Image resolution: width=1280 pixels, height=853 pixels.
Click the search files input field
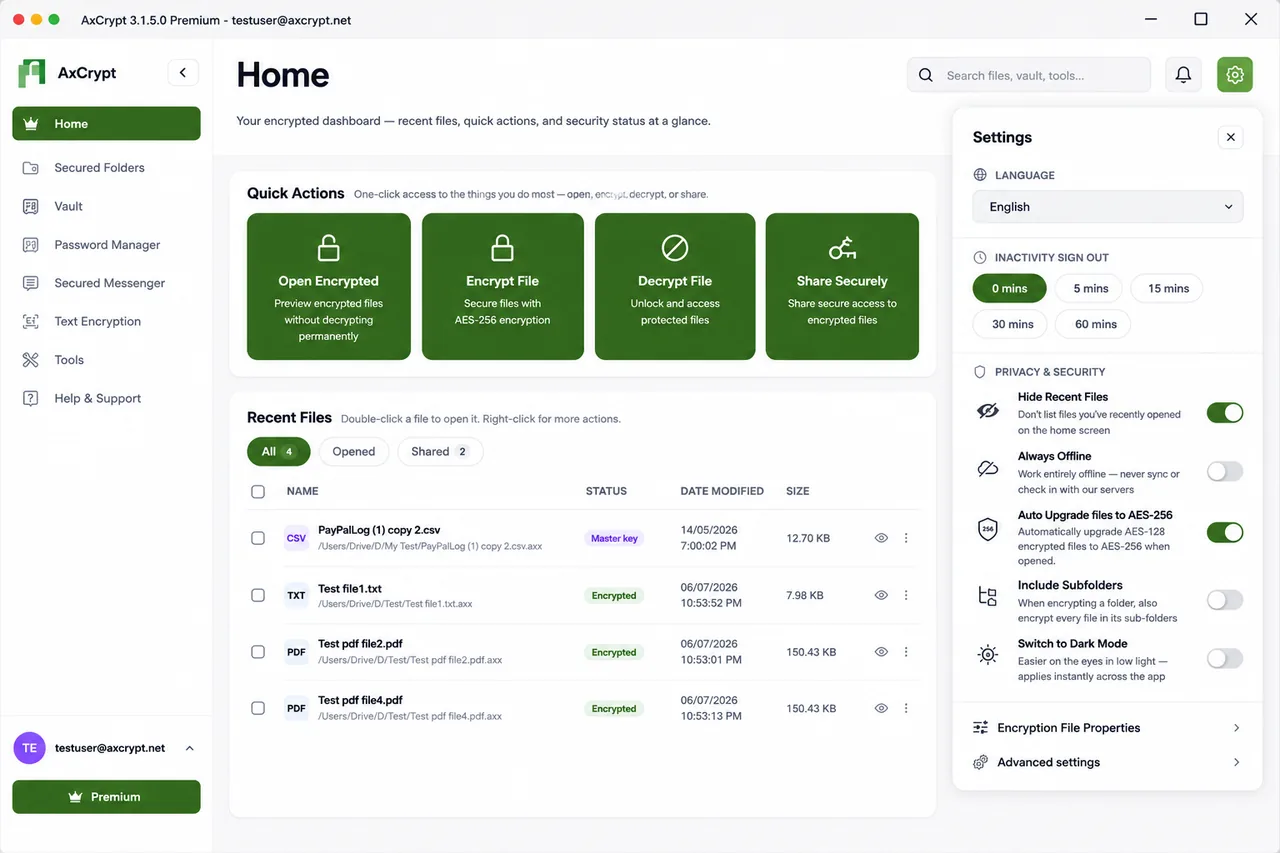point(1029,75)
